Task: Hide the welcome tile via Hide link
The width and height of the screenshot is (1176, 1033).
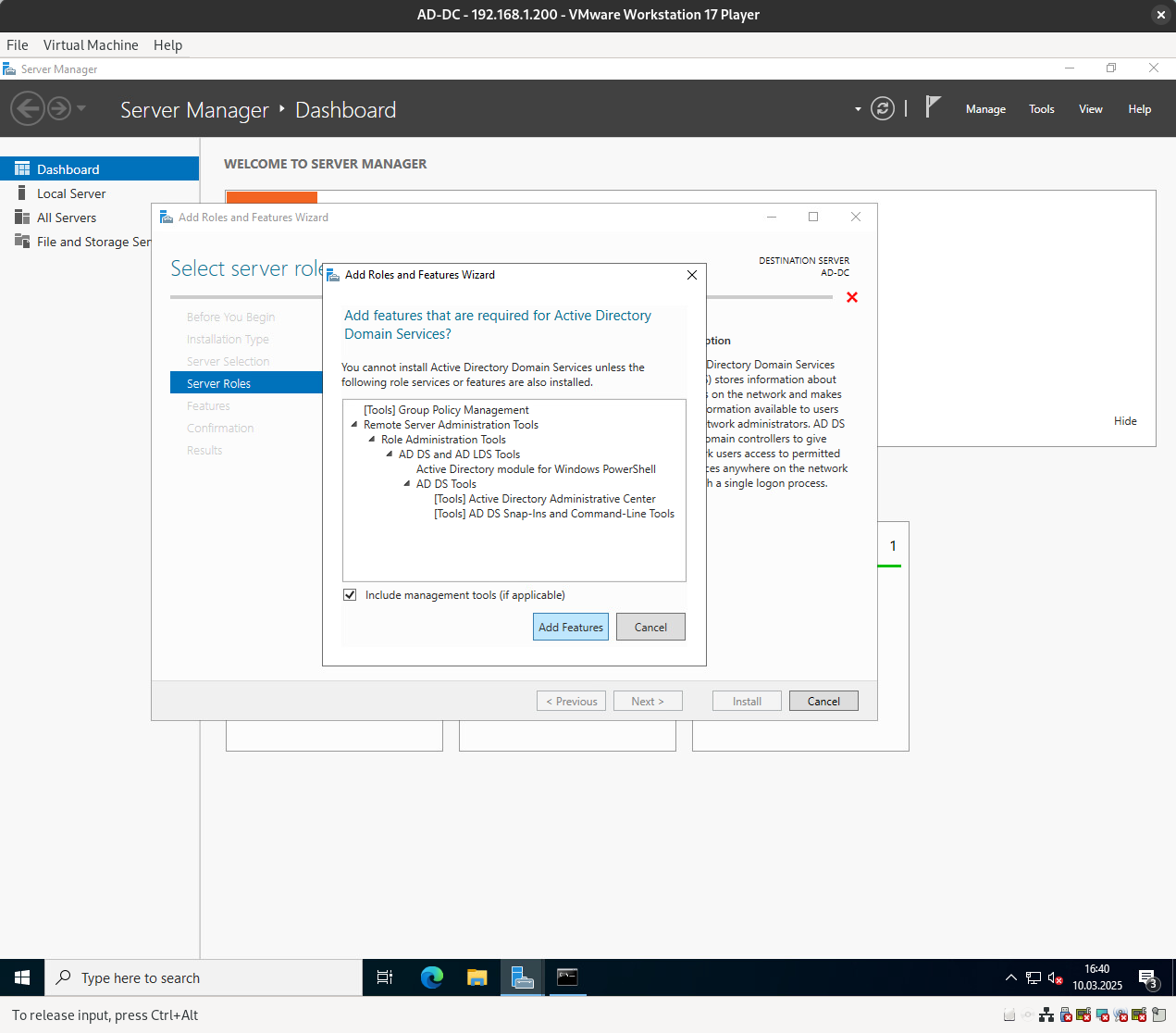Action: pyautogui.click(x=1125, y=421)
